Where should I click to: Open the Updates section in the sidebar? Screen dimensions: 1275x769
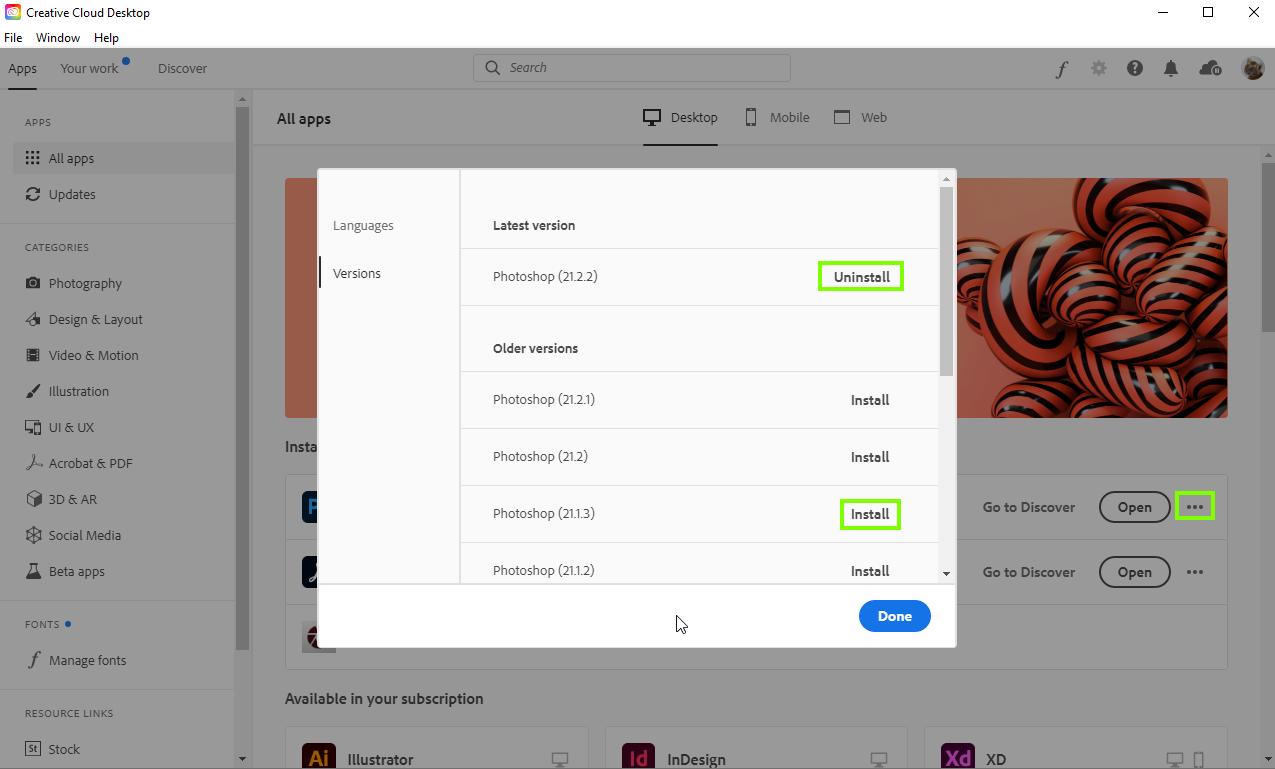click(70, 194)
